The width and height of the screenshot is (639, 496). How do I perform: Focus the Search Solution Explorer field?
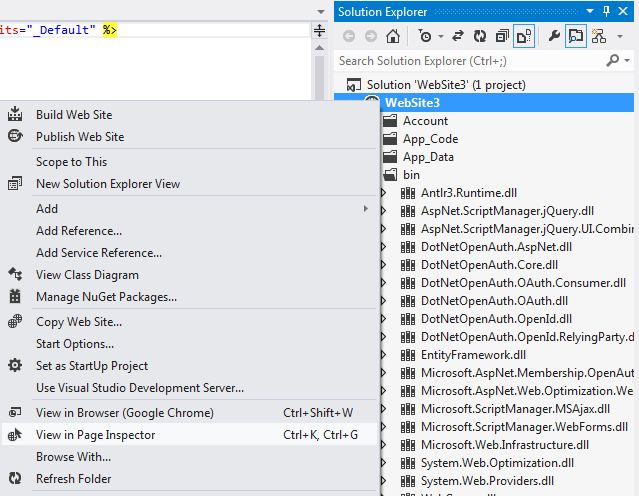pyautogui.click(x=469, y=61)
